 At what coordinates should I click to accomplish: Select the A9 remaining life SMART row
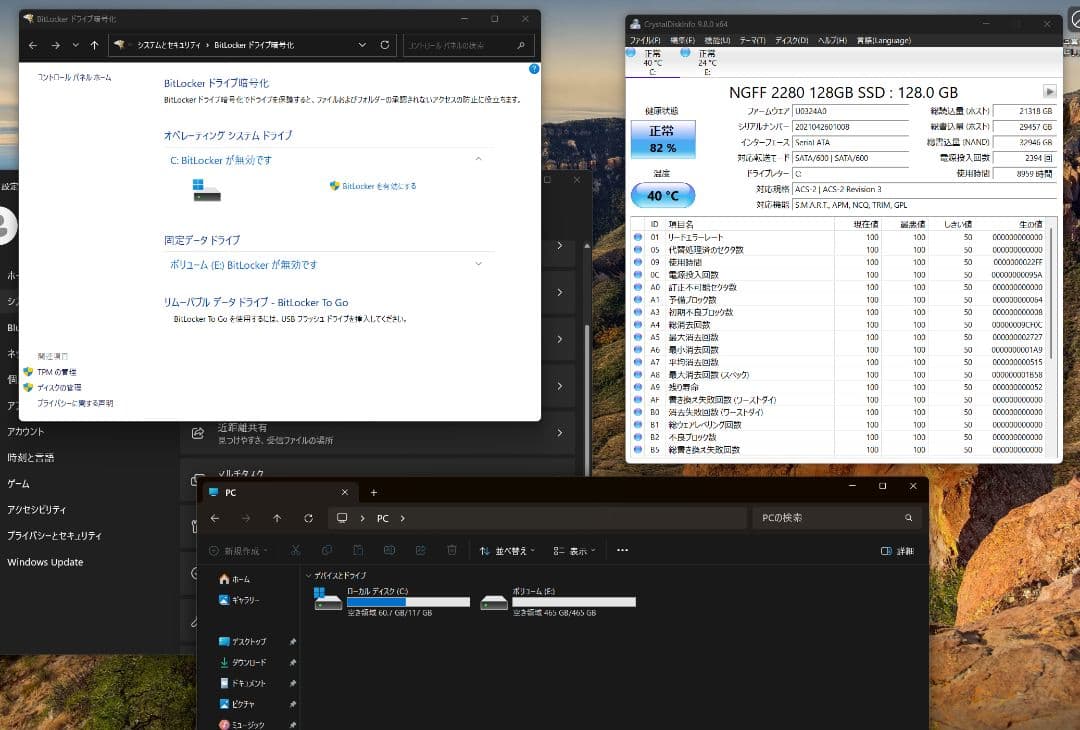click(x=838, y=387)
